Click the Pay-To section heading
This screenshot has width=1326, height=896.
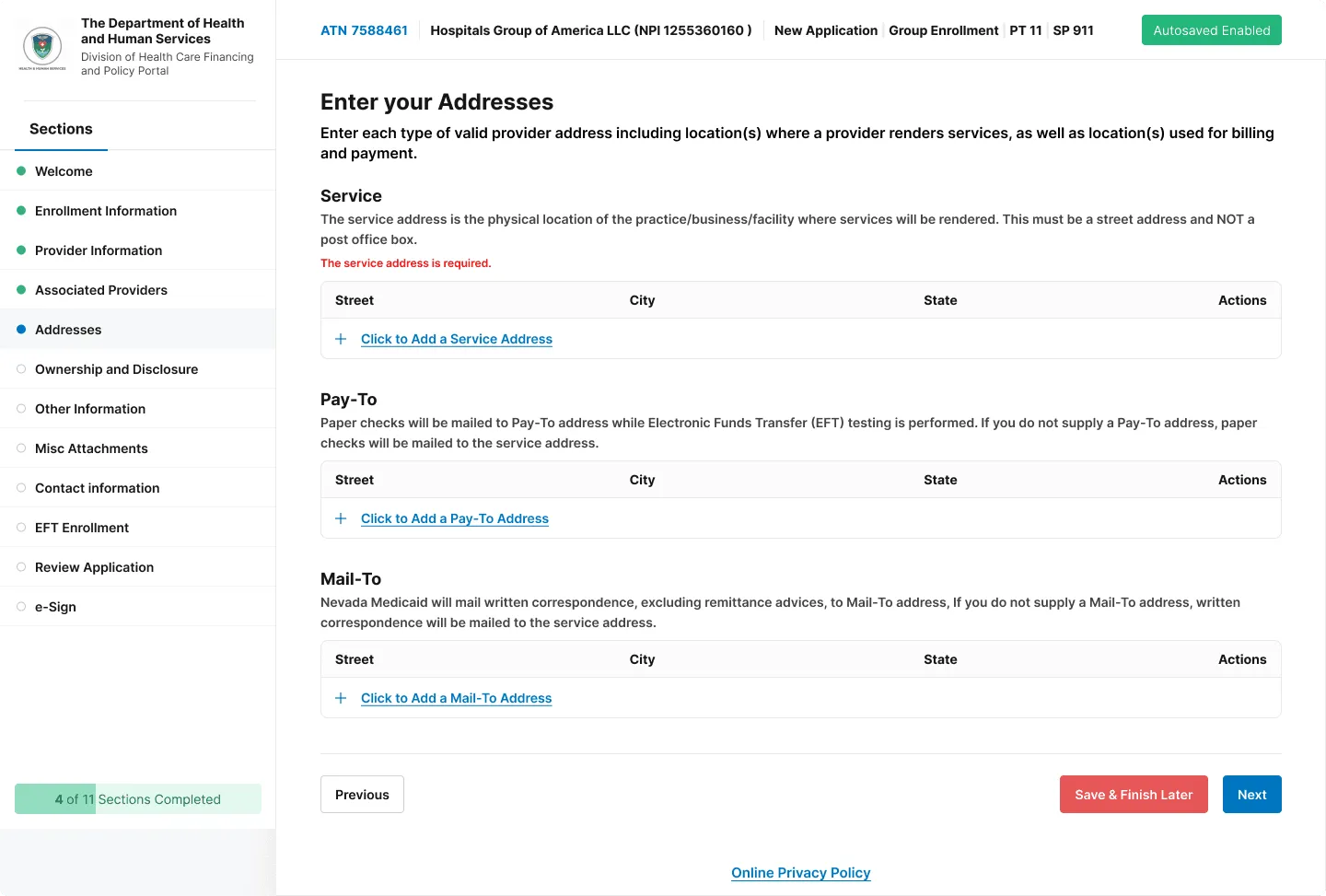coord(349,400)
